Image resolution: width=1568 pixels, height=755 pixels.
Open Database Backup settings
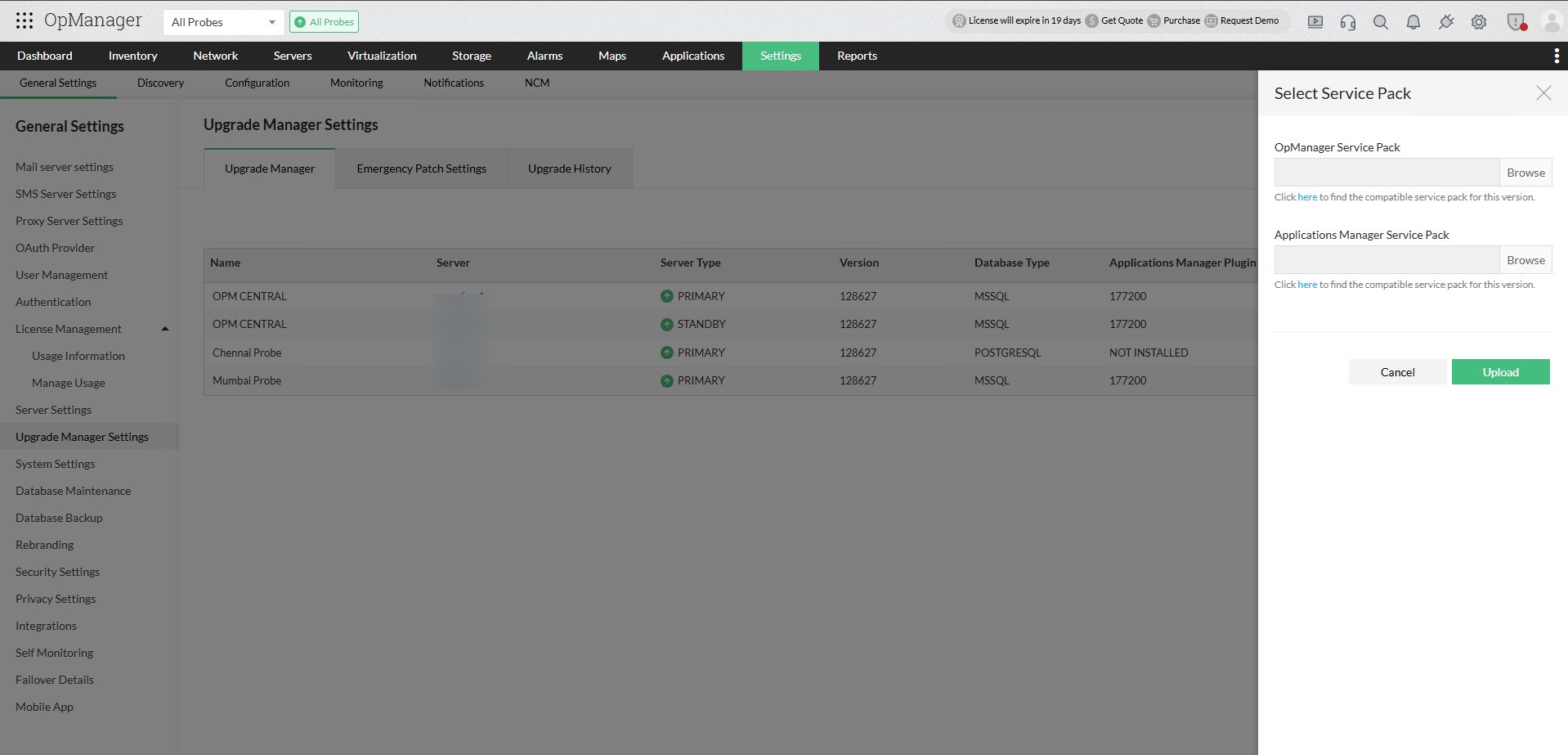(59, 518)
